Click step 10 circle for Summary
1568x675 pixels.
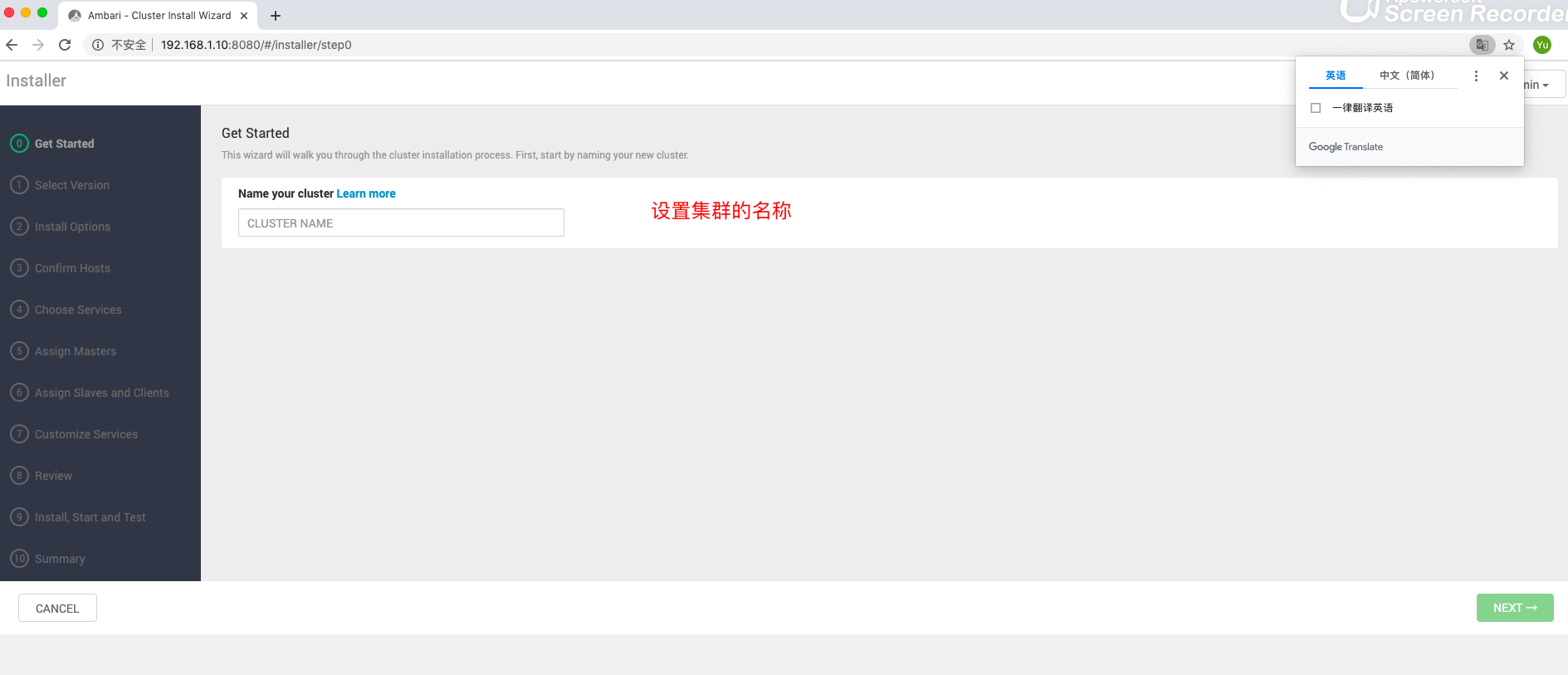click(x=19, y=559)
